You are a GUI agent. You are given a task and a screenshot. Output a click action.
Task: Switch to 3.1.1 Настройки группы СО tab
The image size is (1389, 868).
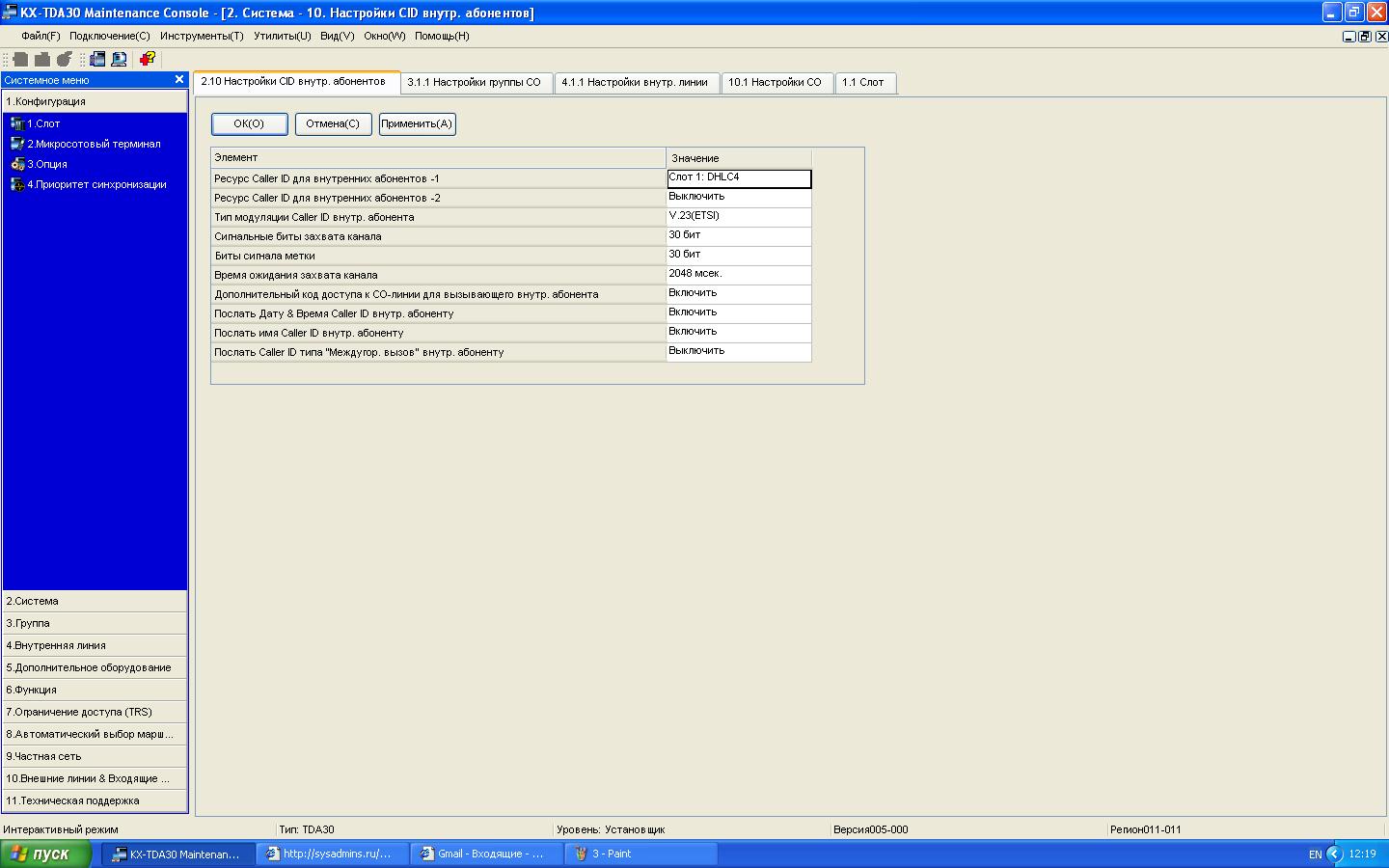pyautogui.click(x=477, y=83)
